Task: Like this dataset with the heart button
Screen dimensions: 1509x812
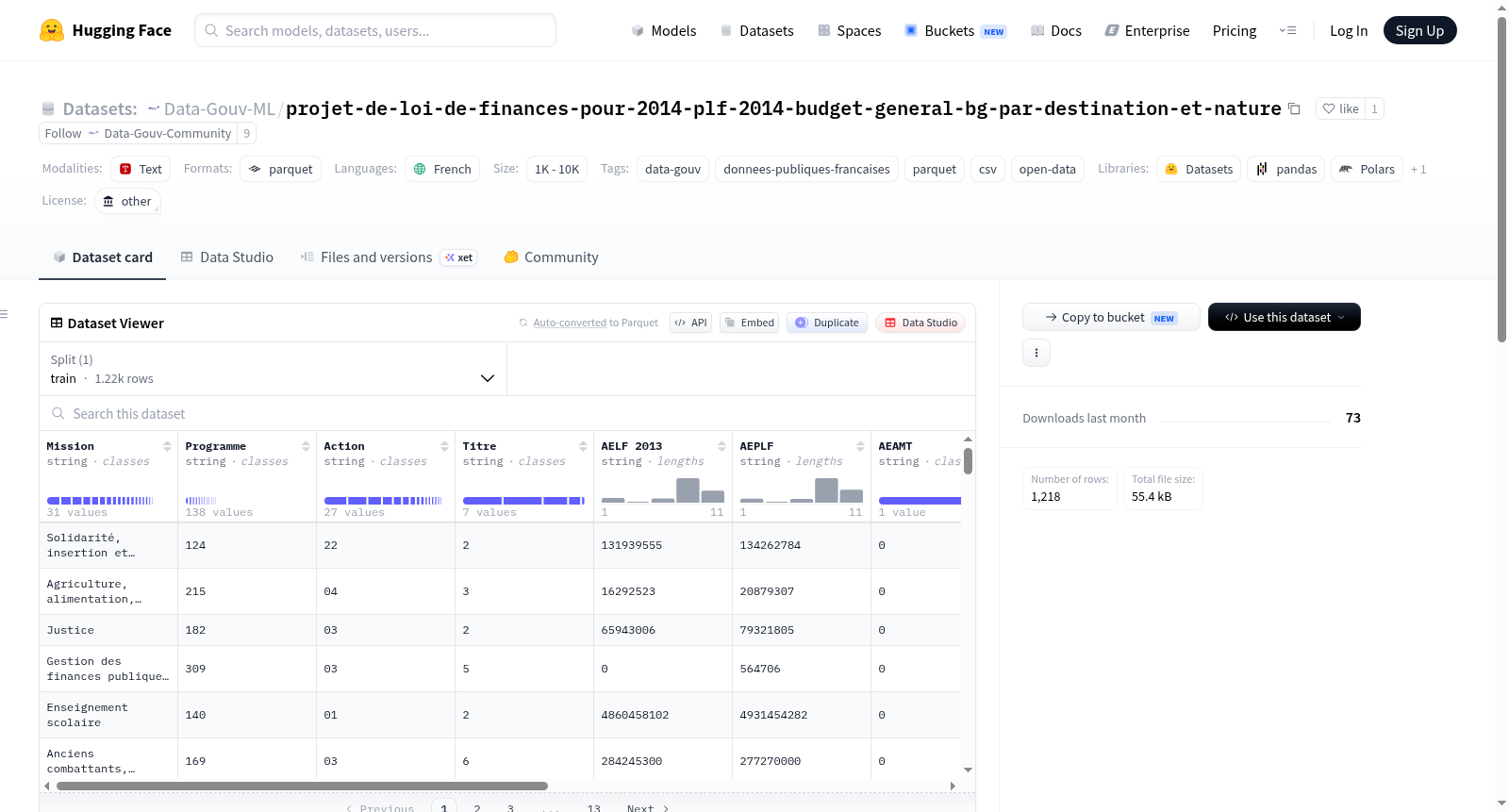Action: tap(1340, 108)
